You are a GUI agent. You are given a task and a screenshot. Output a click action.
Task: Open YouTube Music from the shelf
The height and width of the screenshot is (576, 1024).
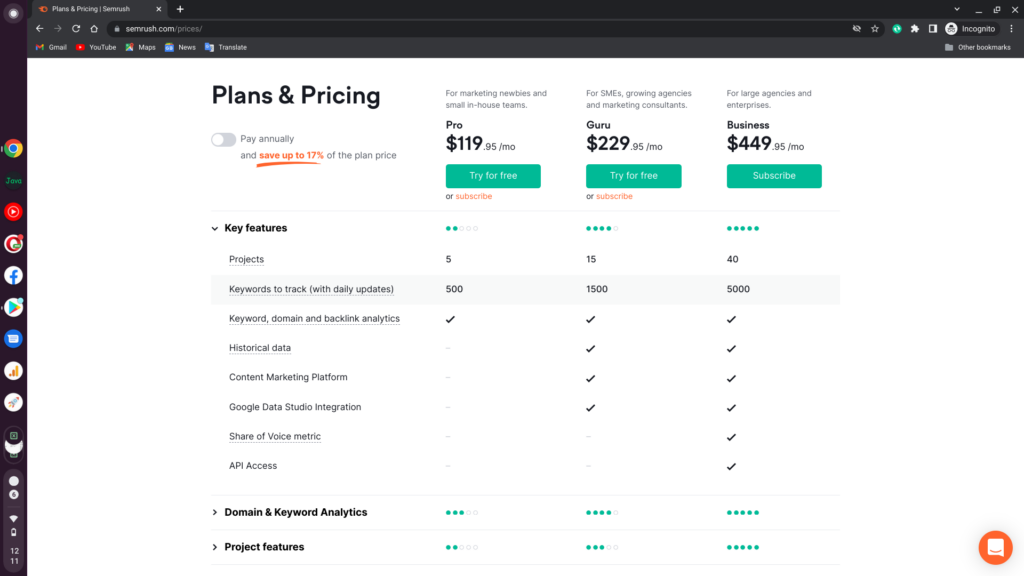pos(14,212)
